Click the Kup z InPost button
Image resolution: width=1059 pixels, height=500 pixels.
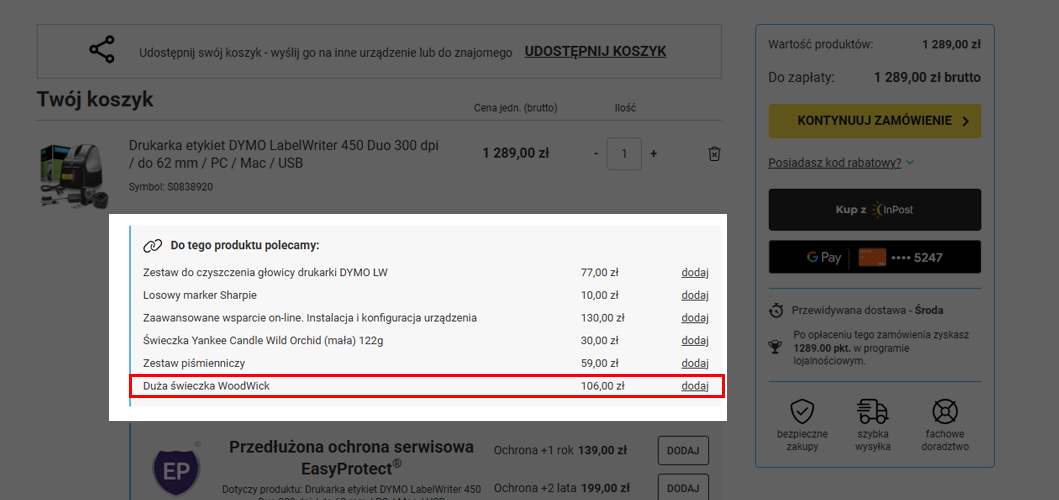point(875,209)
